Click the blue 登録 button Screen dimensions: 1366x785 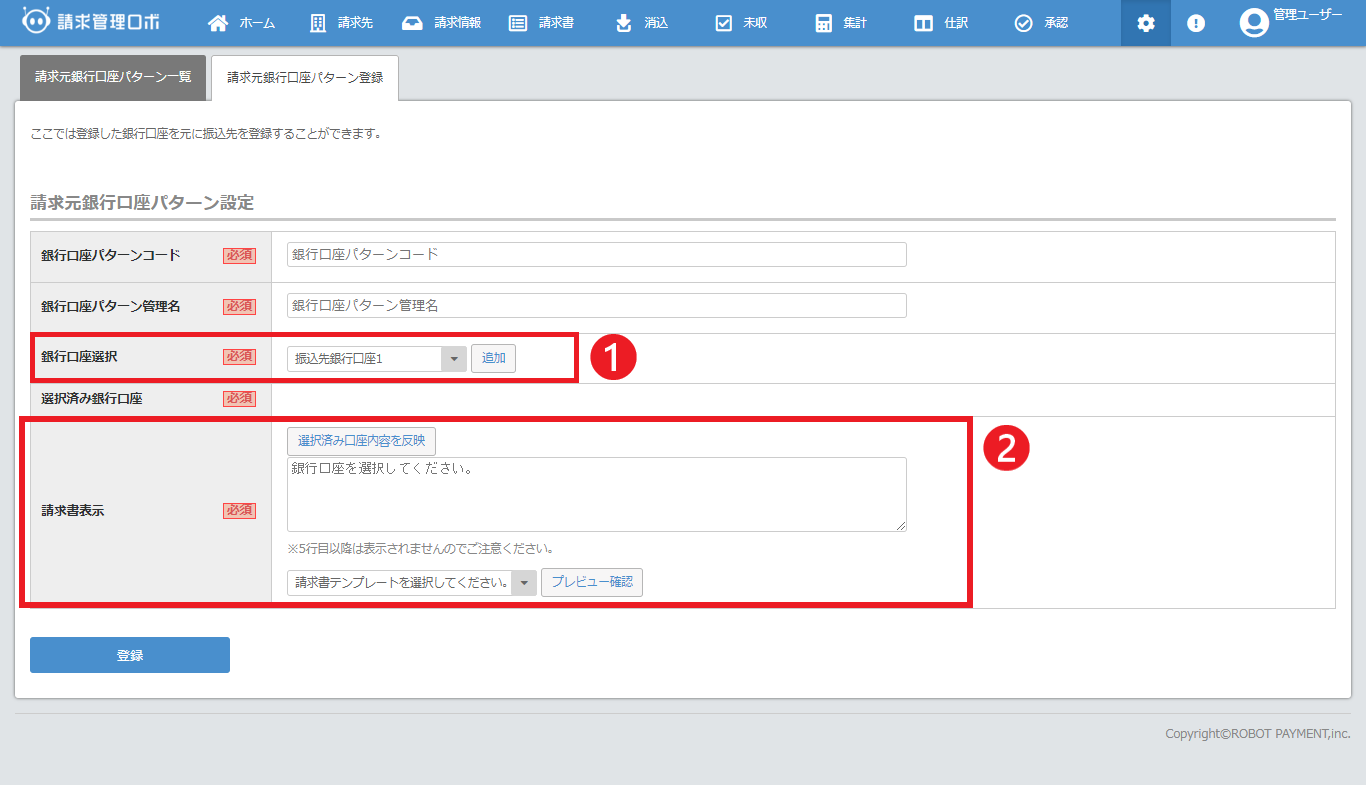pyautogui.click(x=130, y=655)
